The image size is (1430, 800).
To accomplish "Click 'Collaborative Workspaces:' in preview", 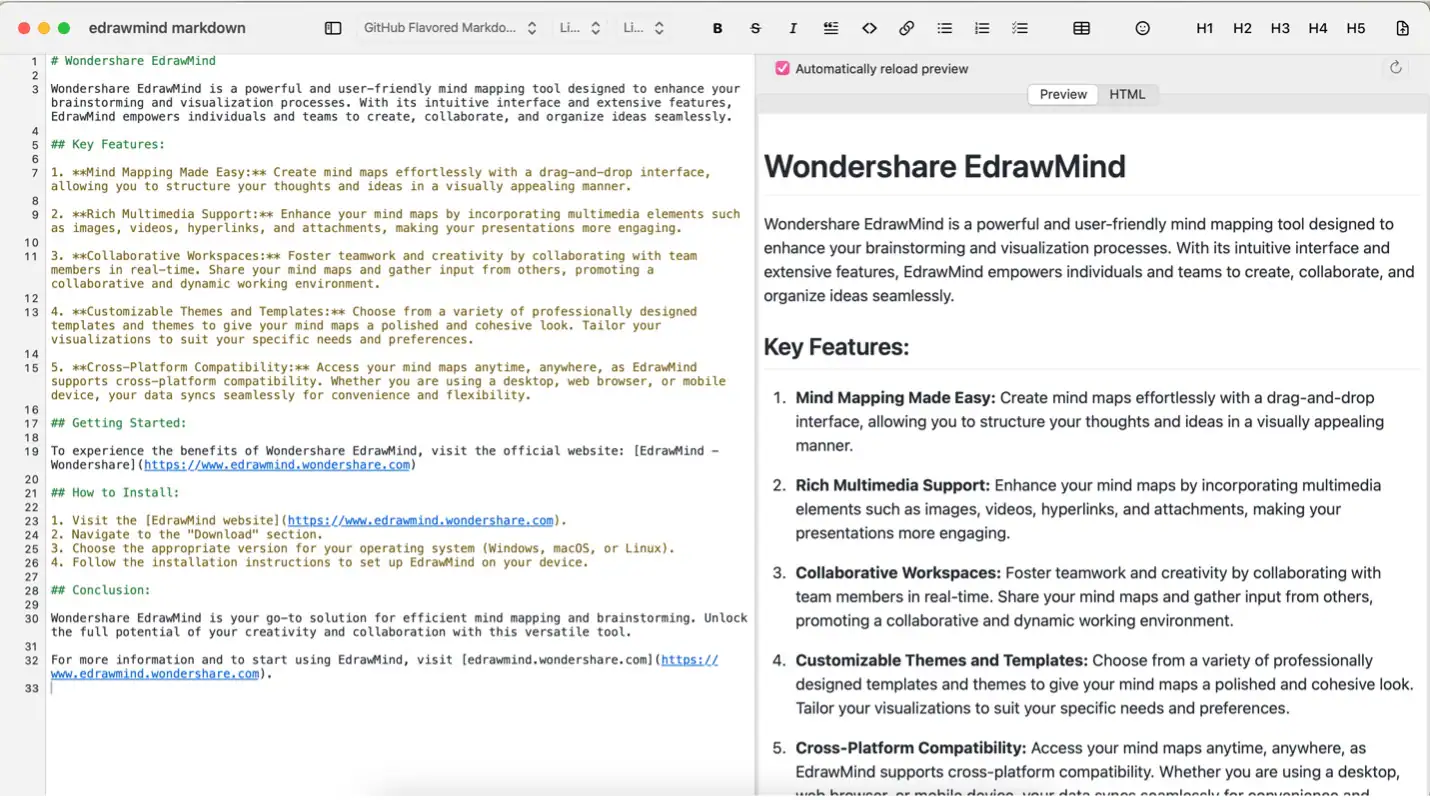I will (x=898, y=573).
